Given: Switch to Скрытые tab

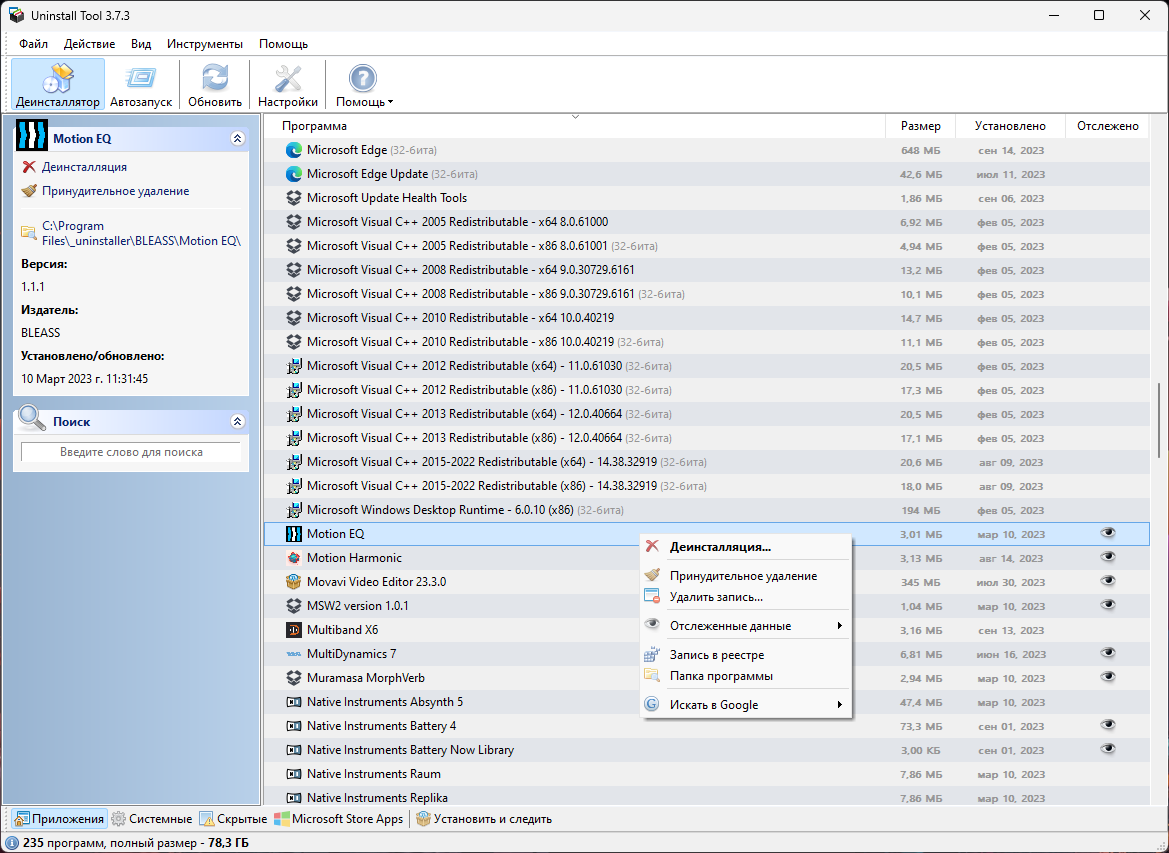Looking at the screenshot, I should coord(233,819).
